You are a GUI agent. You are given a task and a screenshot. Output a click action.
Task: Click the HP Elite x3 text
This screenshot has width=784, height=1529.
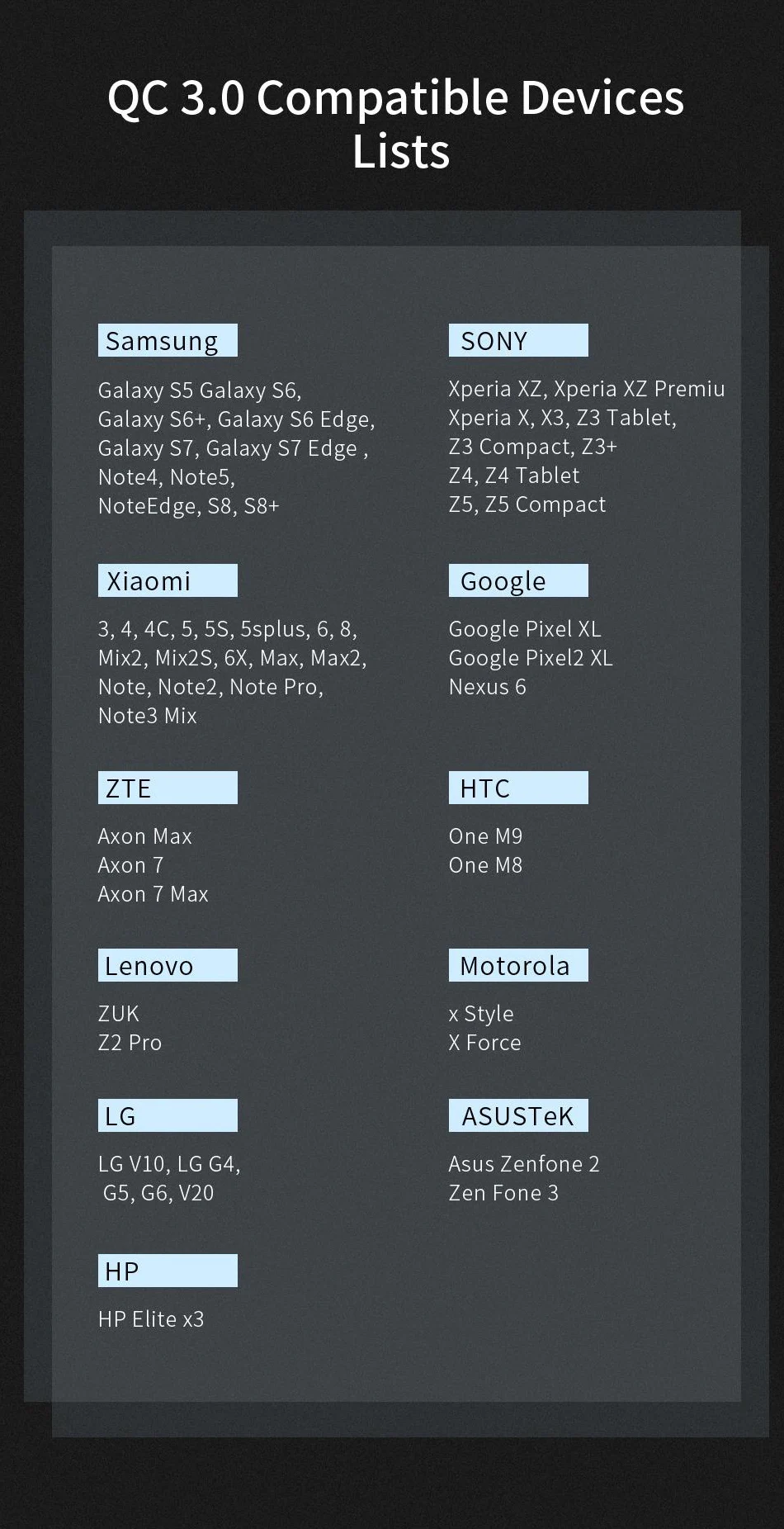coord(151,1319)
